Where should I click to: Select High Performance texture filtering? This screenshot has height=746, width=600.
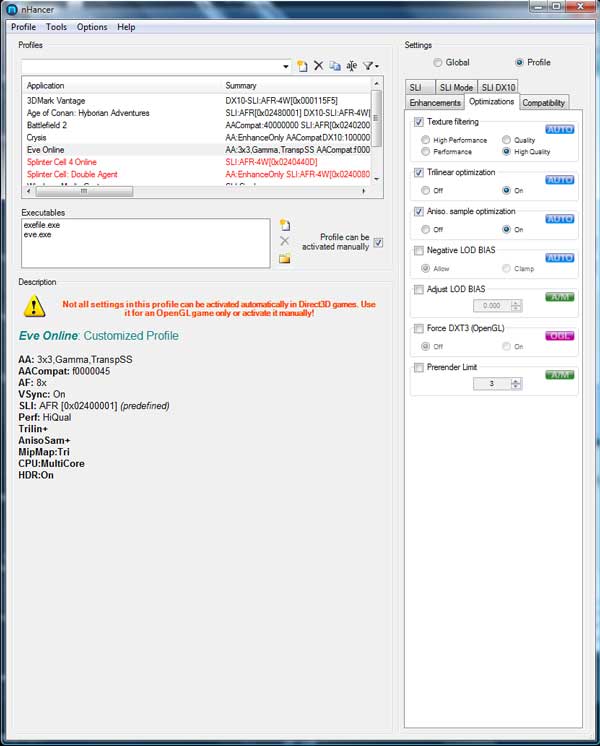[x=425, y=140]
